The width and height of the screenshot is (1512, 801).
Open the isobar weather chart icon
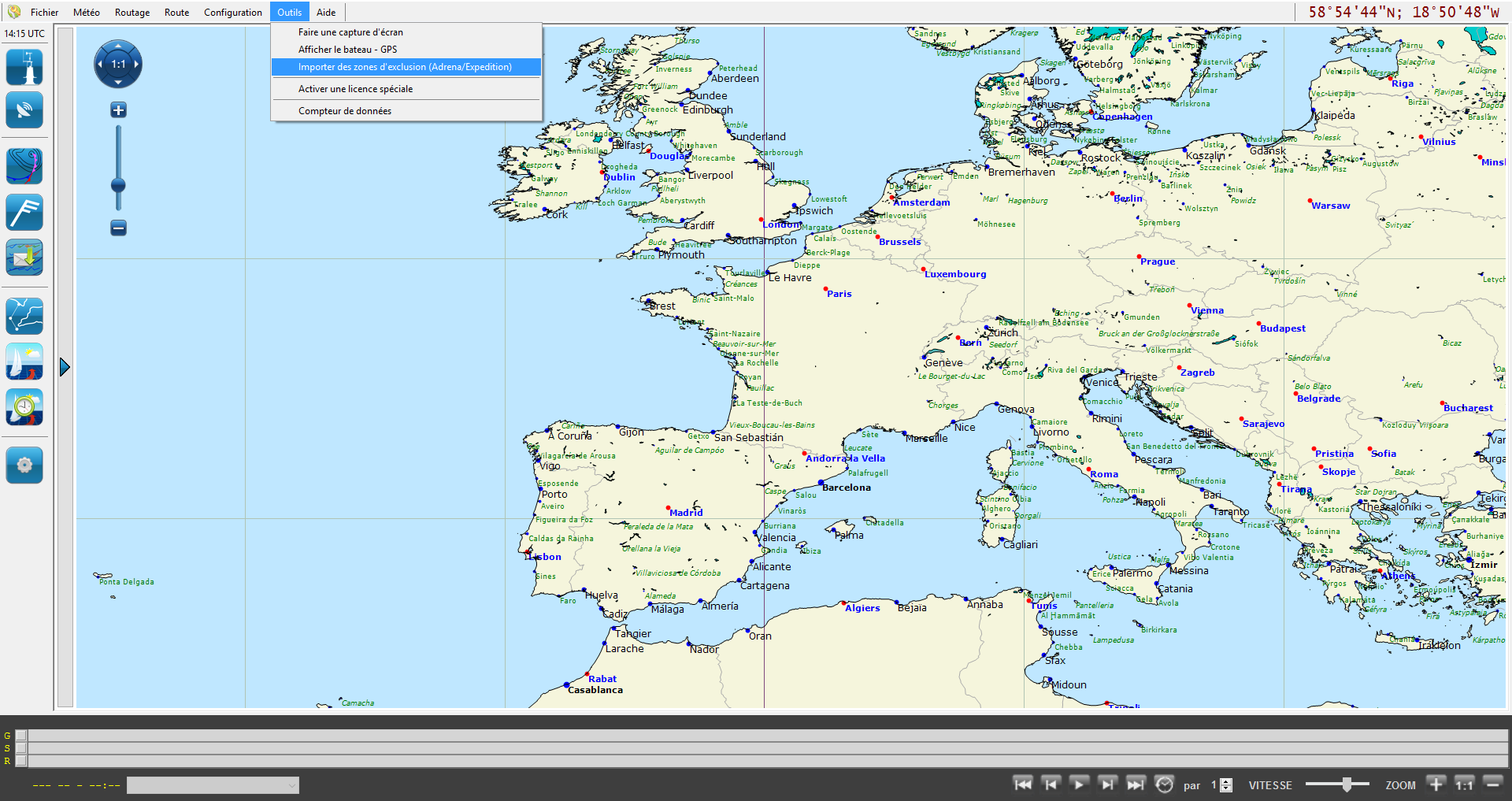24,166
